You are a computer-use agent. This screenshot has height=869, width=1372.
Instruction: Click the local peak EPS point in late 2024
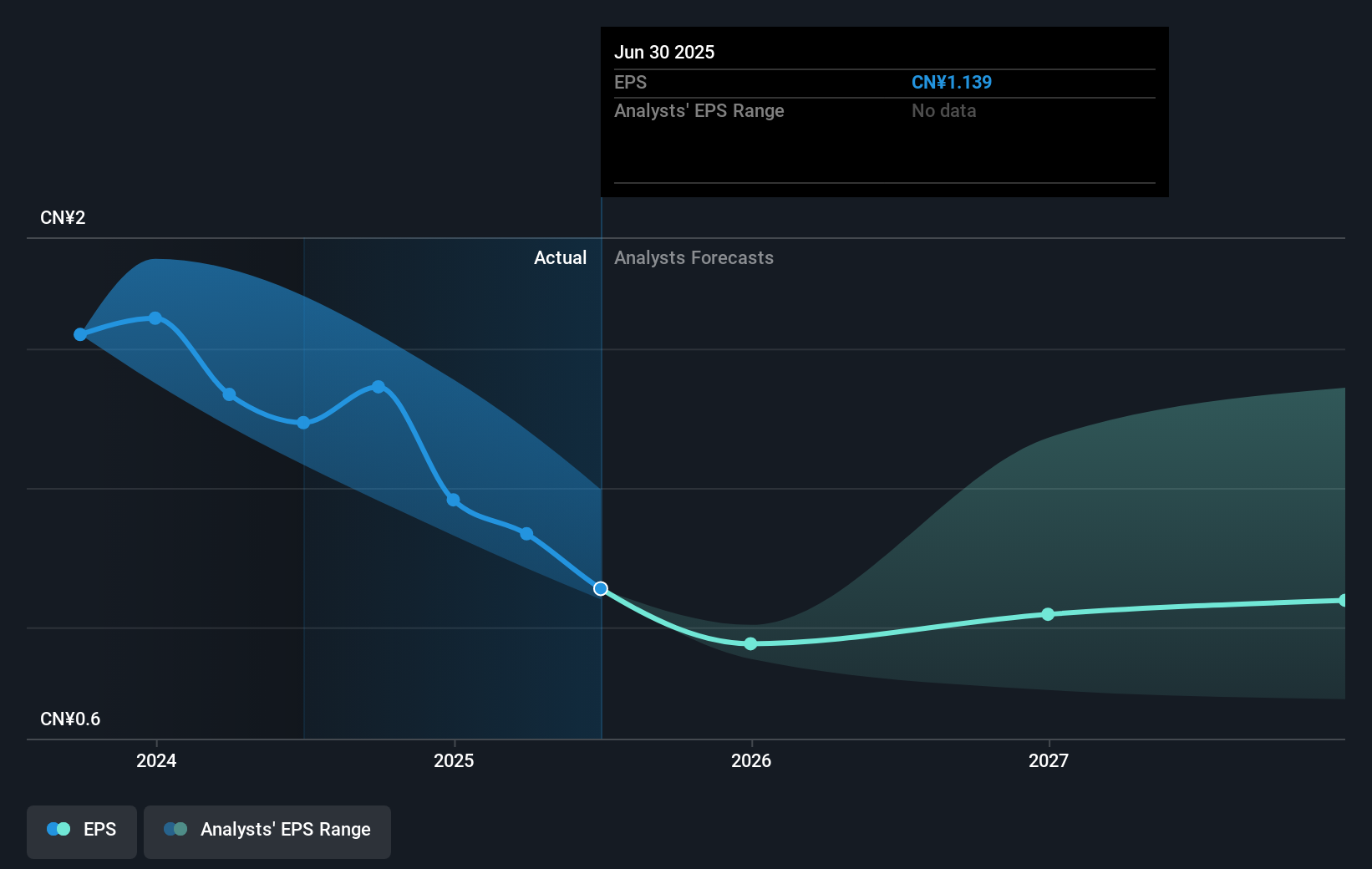(x=379, y=387)
